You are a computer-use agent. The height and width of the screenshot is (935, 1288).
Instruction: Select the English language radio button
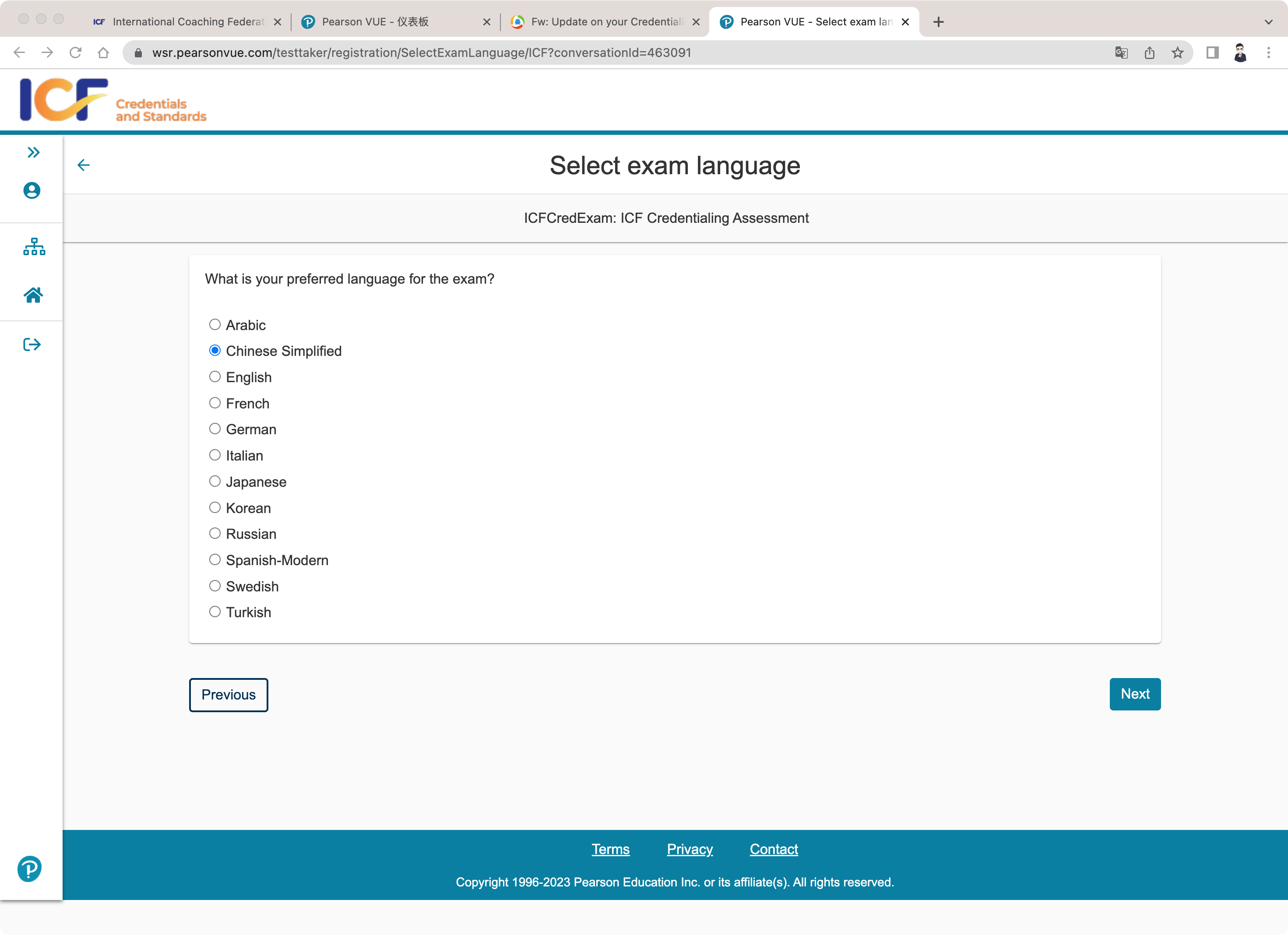[x=215, y=377]
